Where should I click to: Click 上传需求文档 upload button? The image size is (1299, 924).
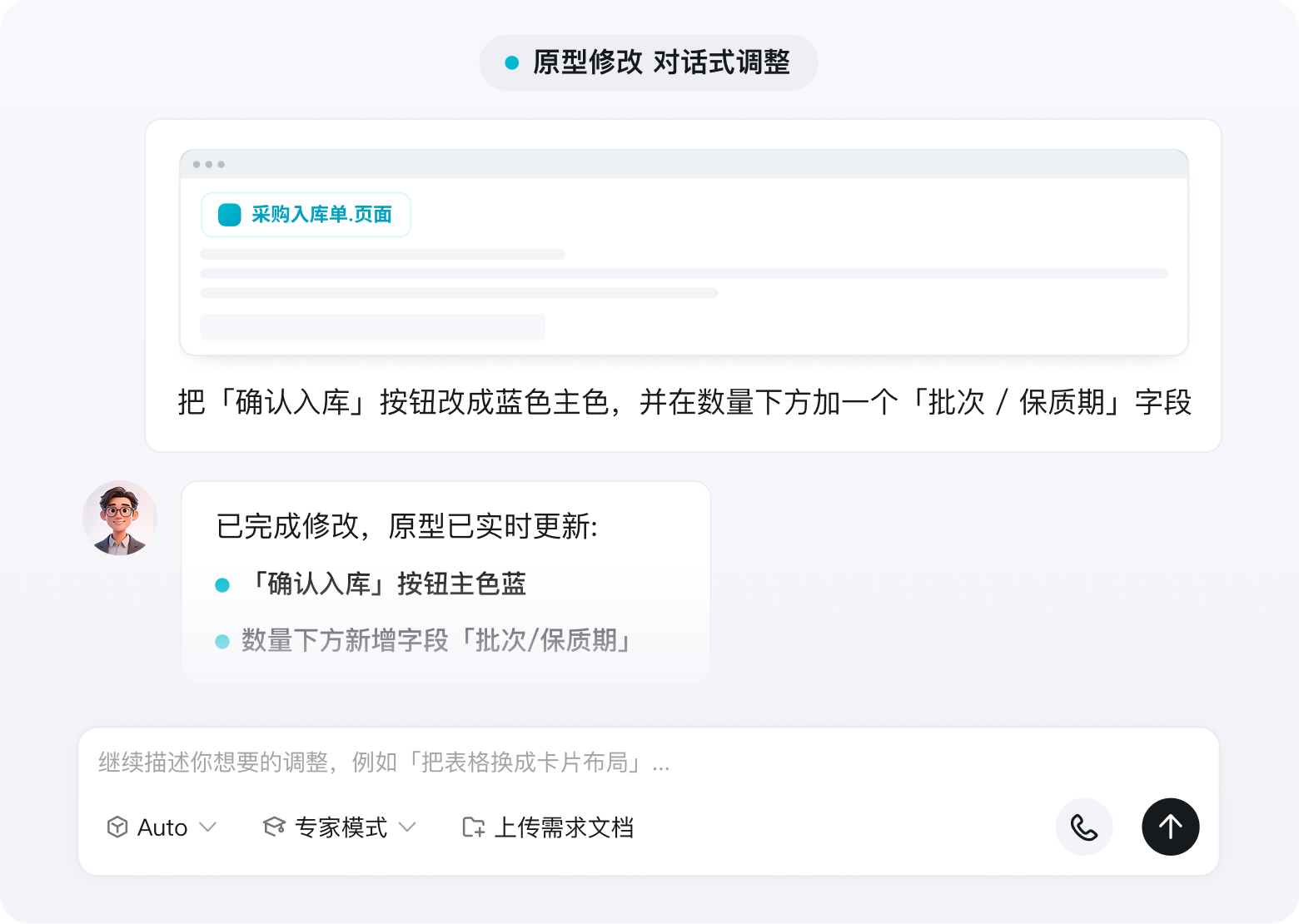(x=548, y=827)
